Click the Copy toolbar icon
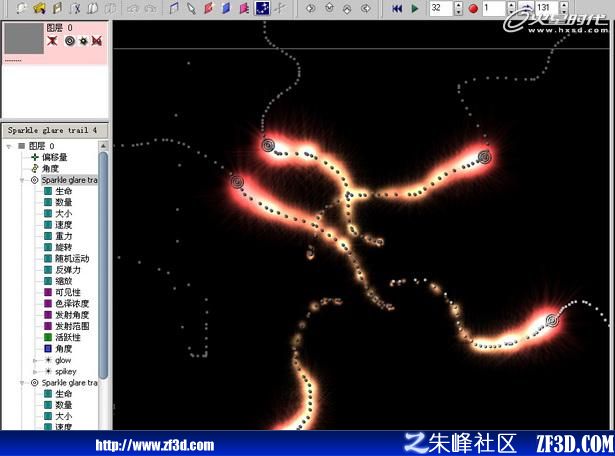Viewport: 615px width, 456px height. [93, 8]
